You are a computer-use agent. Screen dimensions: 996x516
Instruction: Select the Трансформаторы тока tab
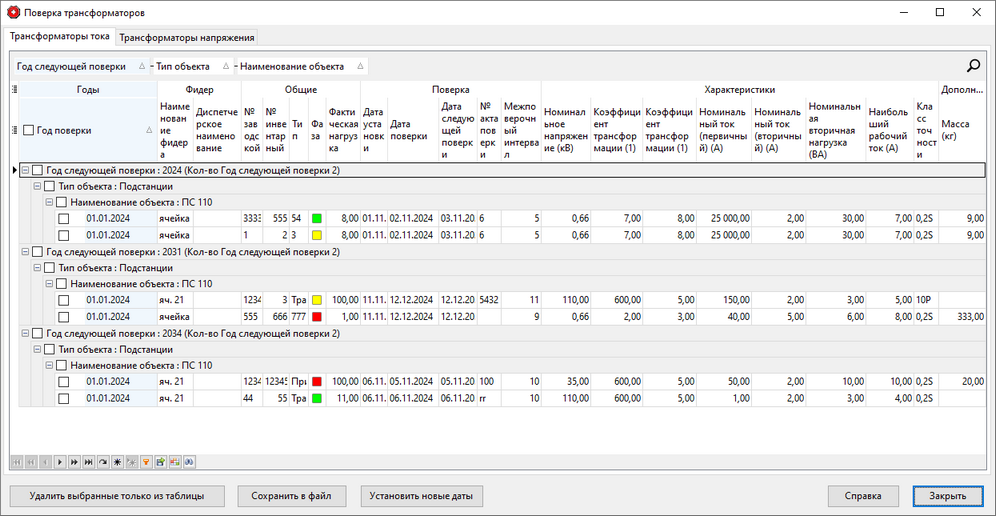[x=60, y=36]
